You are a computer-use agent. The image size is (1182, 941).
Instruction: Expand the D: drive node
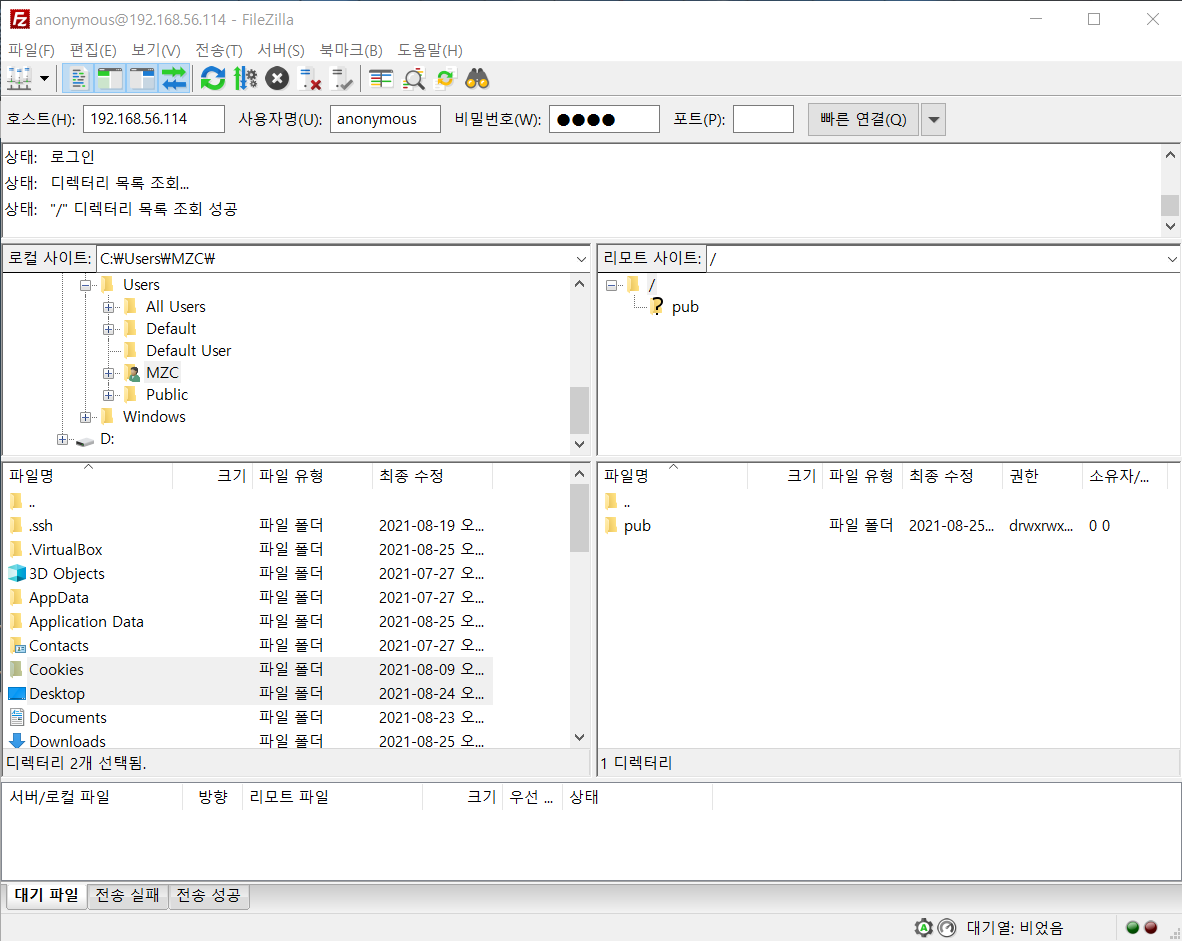click(x=63, y=439)
